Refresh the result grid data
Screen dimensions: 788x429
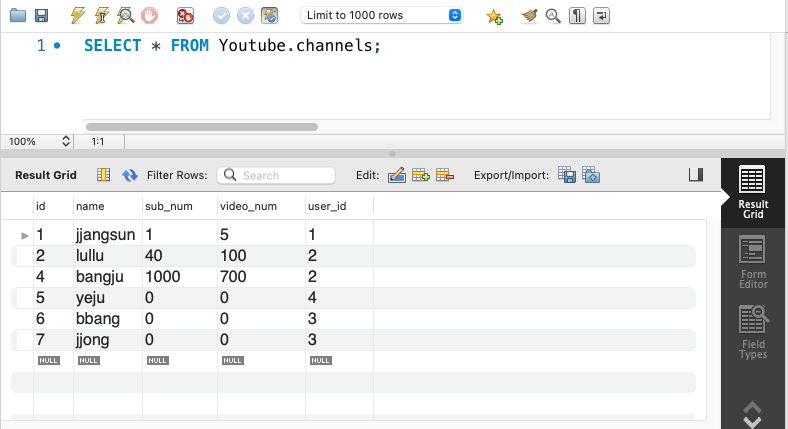[130, 175]
